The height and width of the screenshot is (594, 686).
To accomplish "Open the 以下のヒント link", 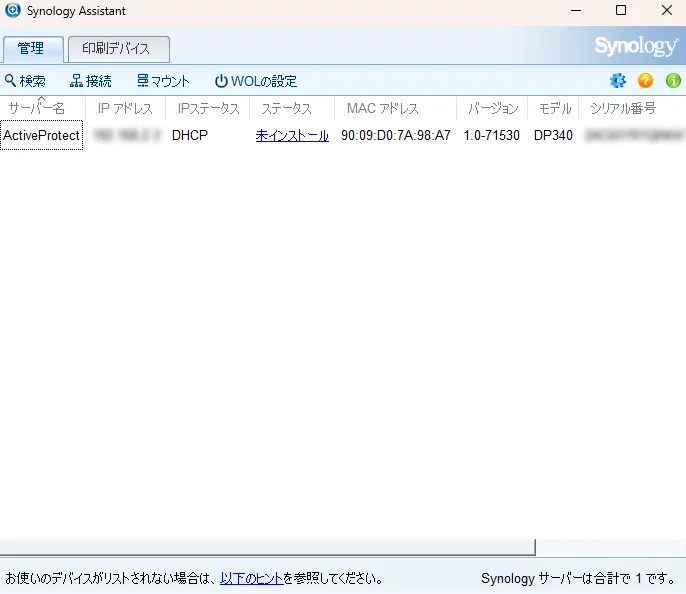I will (x=252, y=578).
